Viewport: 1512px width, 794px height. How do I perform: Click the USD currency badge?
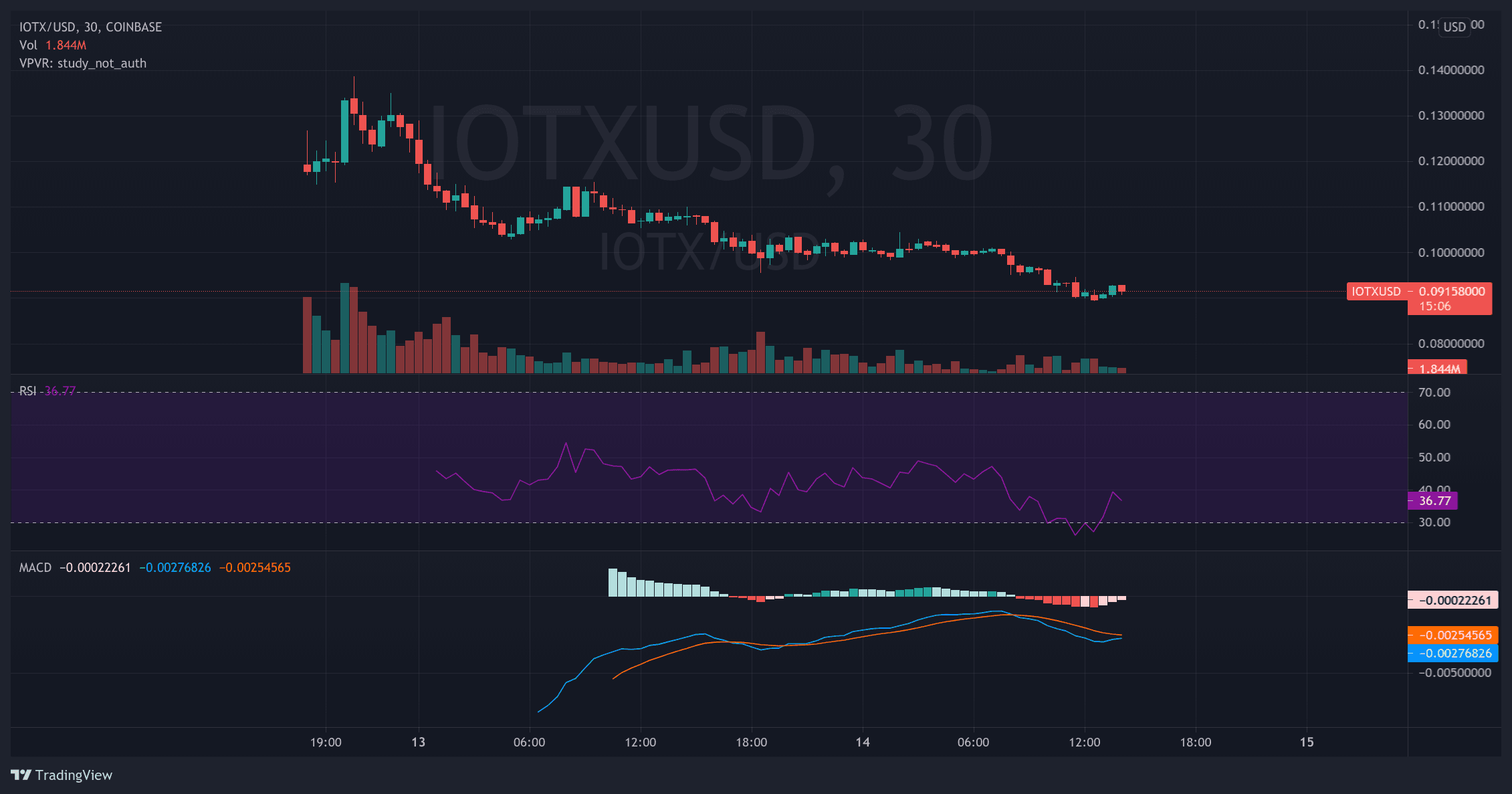pos(1454,27)
